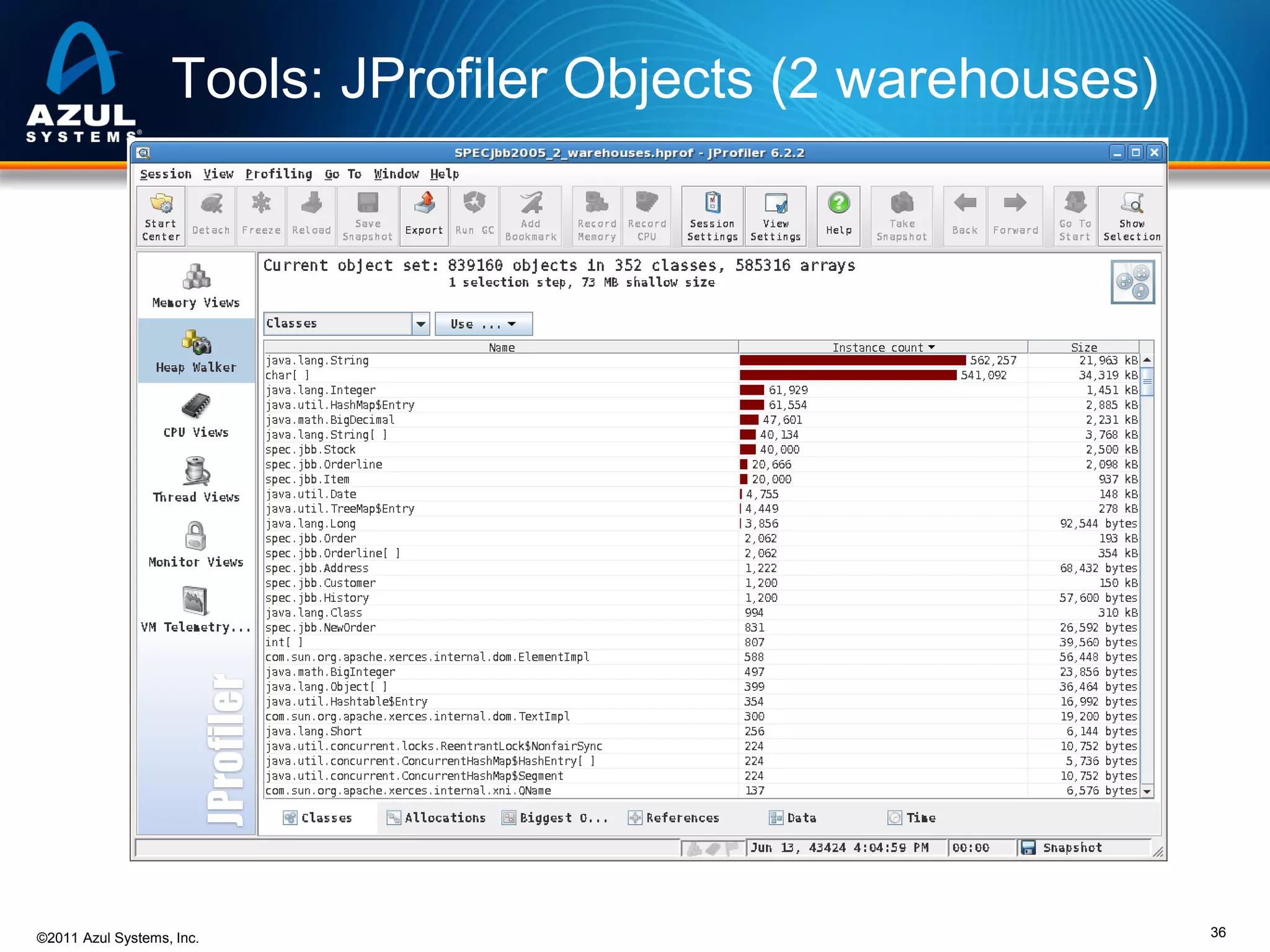Click the Reload toolbar icon
Screen dimensions: 1270x952
click(311, 216)
